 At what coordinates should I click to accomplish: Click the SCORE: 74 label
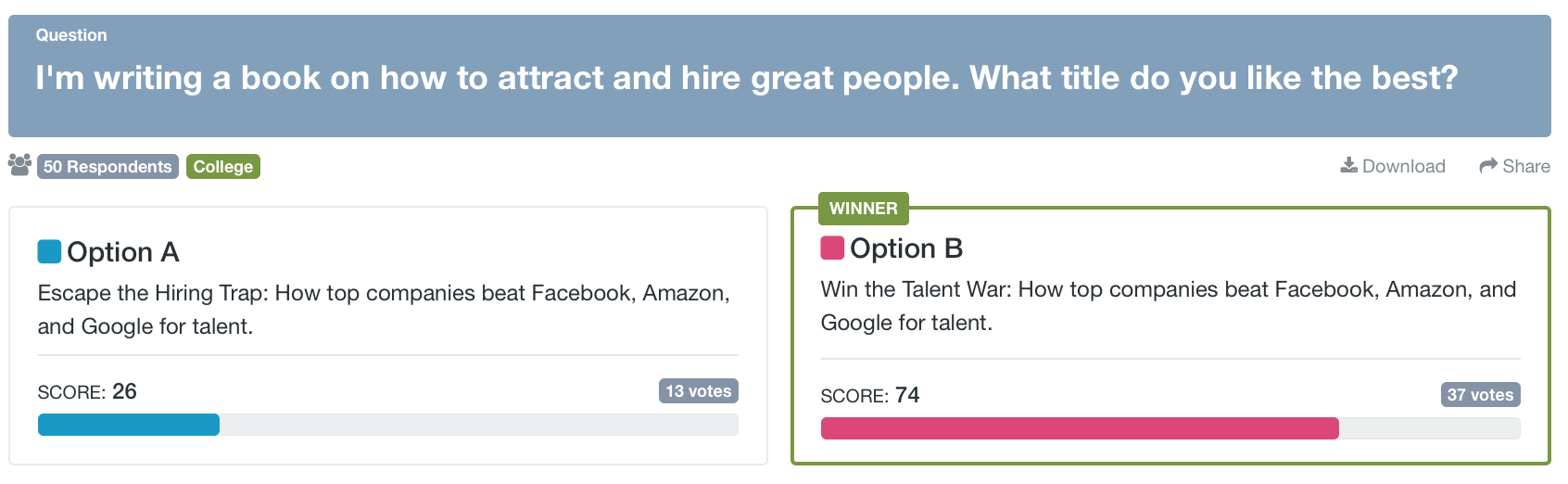870,396
